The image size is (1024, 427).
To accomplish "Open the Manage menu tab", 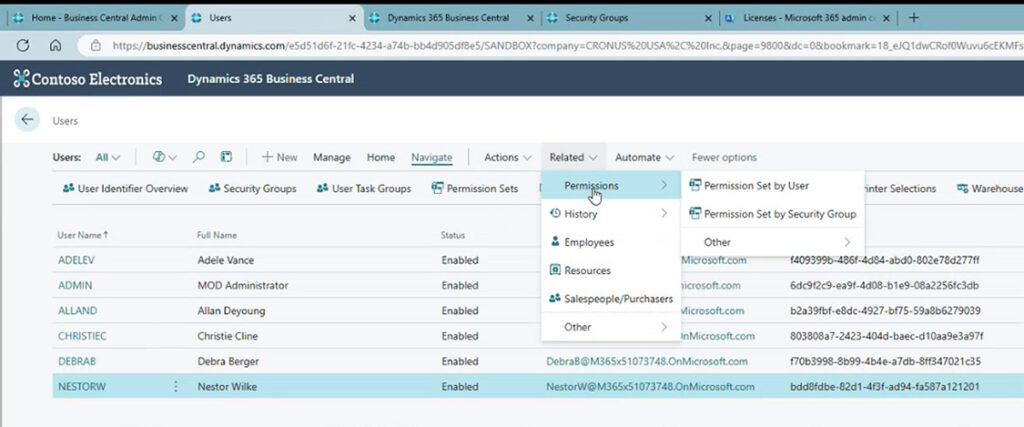I will tap(332, 157).
